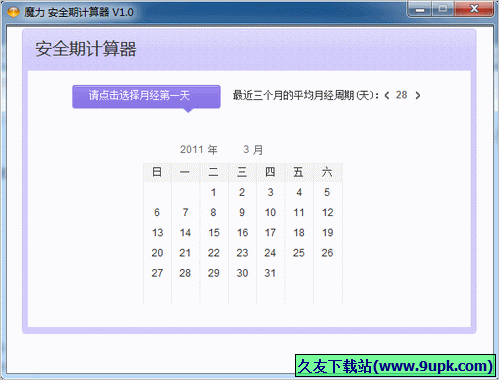This screenshot has height=380, width=499.
Task: Choose calendar date 24
Action: (270, 253)
